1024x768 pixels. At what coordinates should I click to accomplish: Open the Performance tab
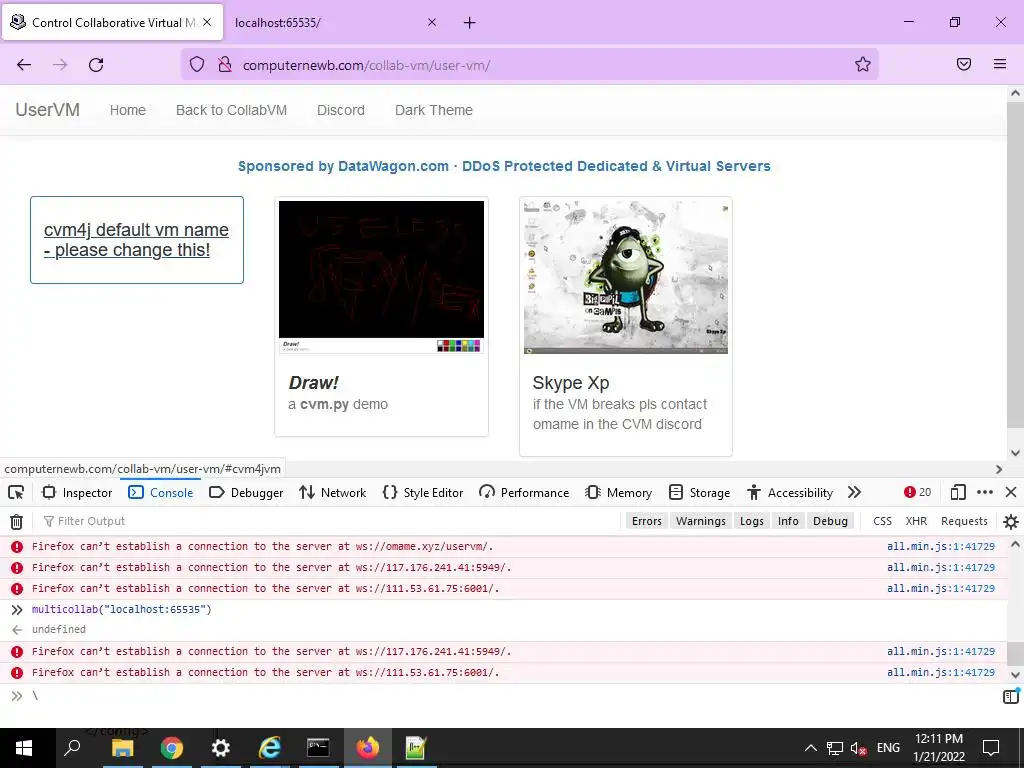tap(524, 492)
